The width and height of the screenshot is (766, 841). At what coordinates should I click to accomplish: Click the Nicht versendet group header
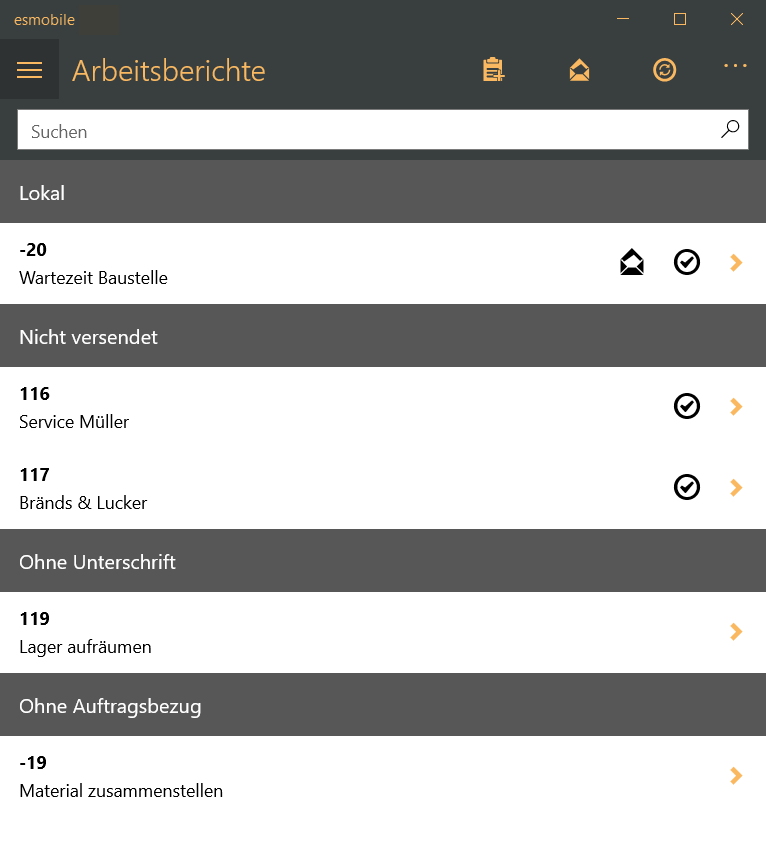tap(383, 336)
